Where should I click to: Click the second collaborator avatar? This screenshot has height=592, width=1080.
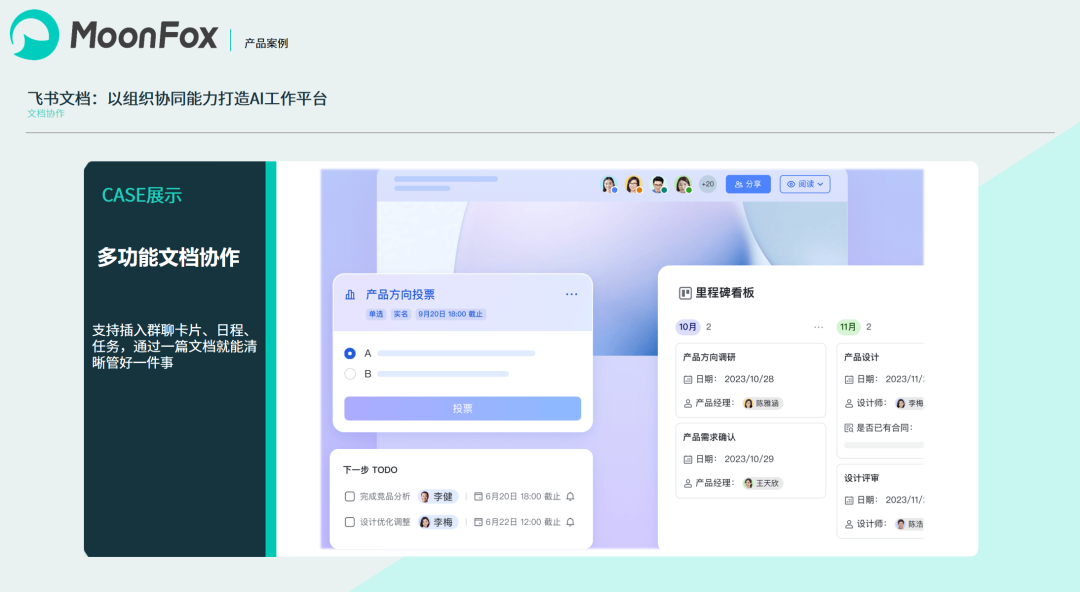click(634, 184)
